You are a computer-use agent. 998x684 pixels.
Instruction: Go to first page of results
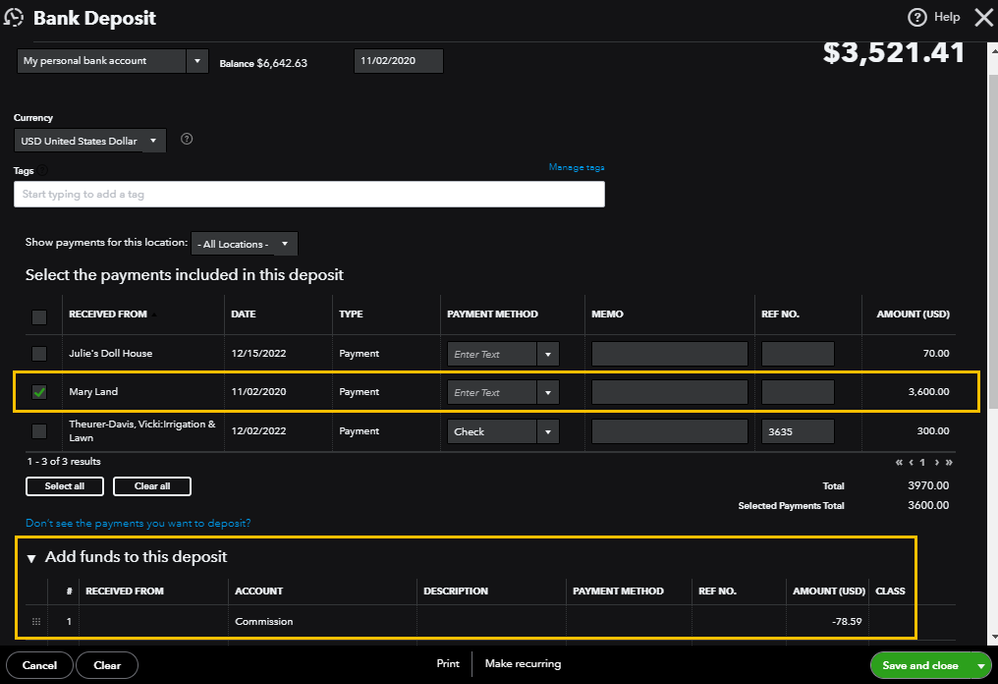899,462
